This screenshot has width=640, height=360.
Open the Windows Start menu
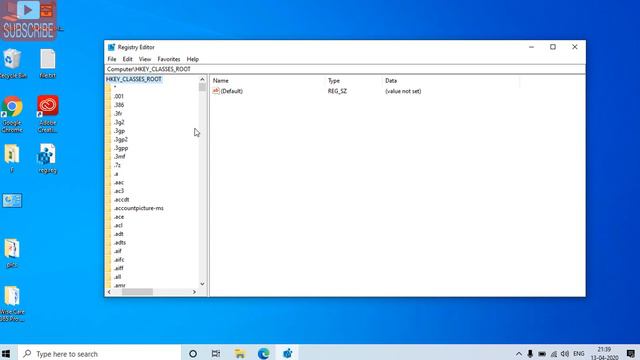(x=6, y=353)
